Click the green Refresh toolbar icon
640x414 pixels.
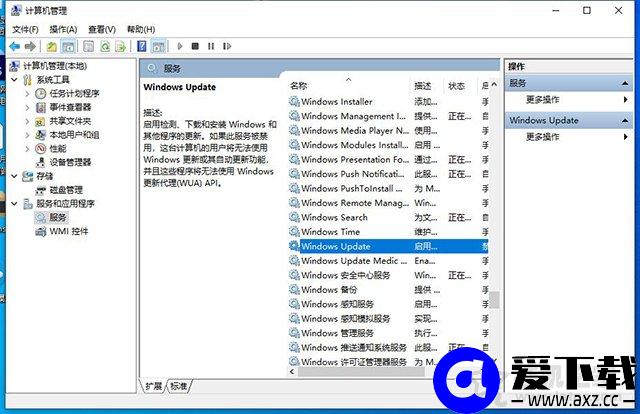pyautogui.click(x=105, y=47)
